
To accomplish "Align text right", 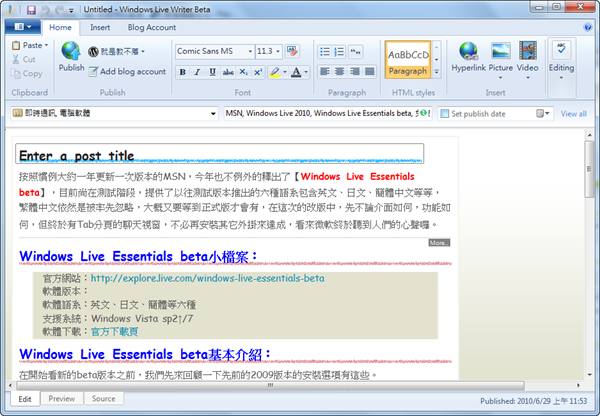I will pyautogui.click(x=355, y=72).
